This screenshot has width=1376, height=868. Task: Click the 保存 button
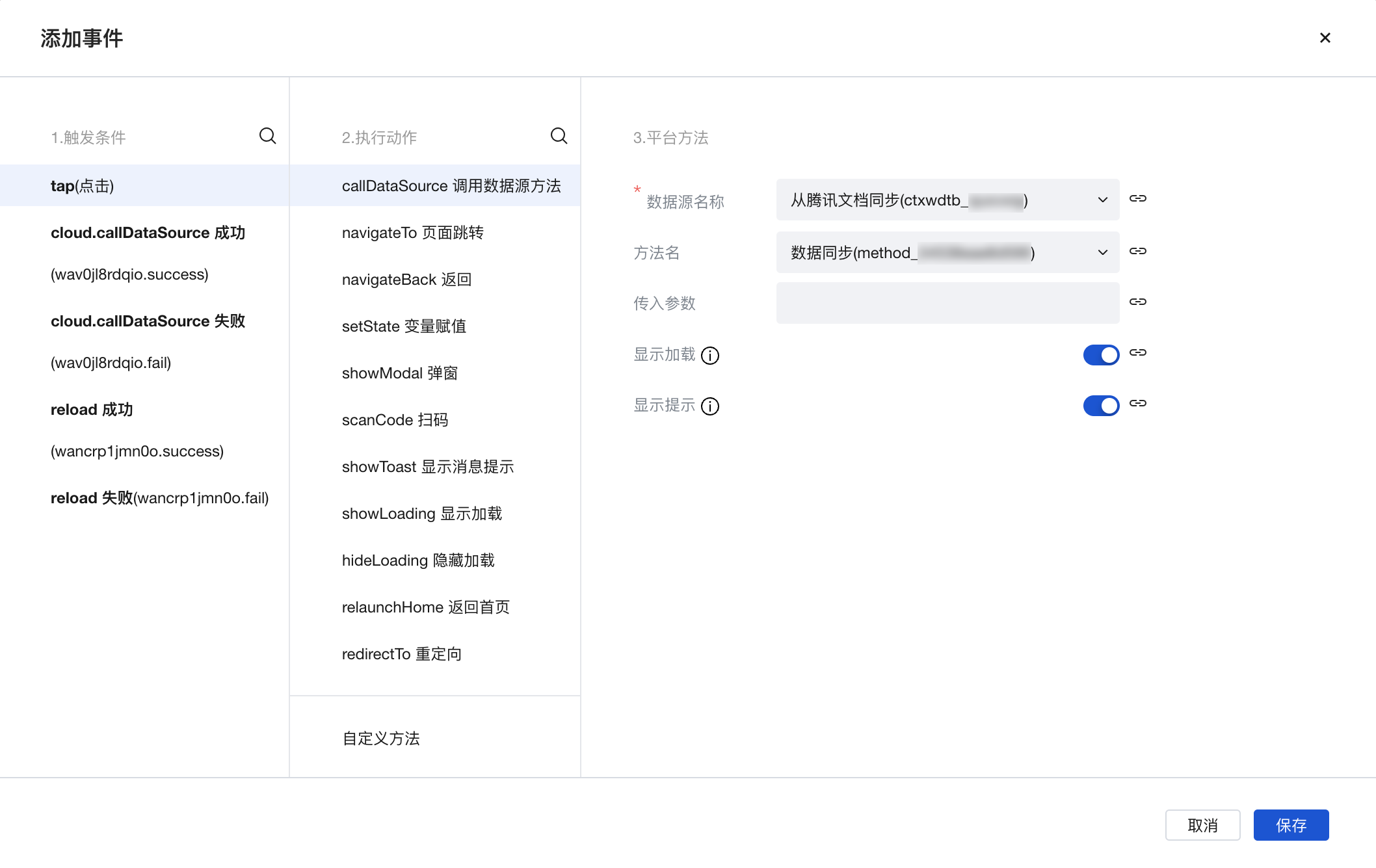1290,826
